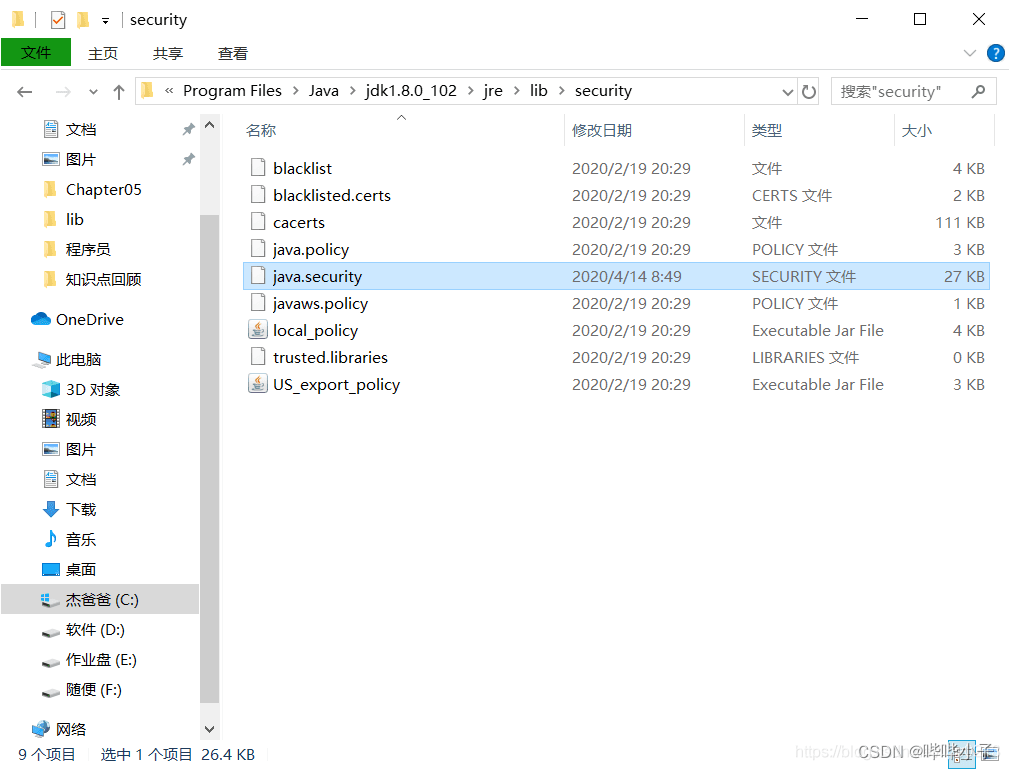Click the refresh icon in address bar
1010x770 pixels.
[809, 91]
